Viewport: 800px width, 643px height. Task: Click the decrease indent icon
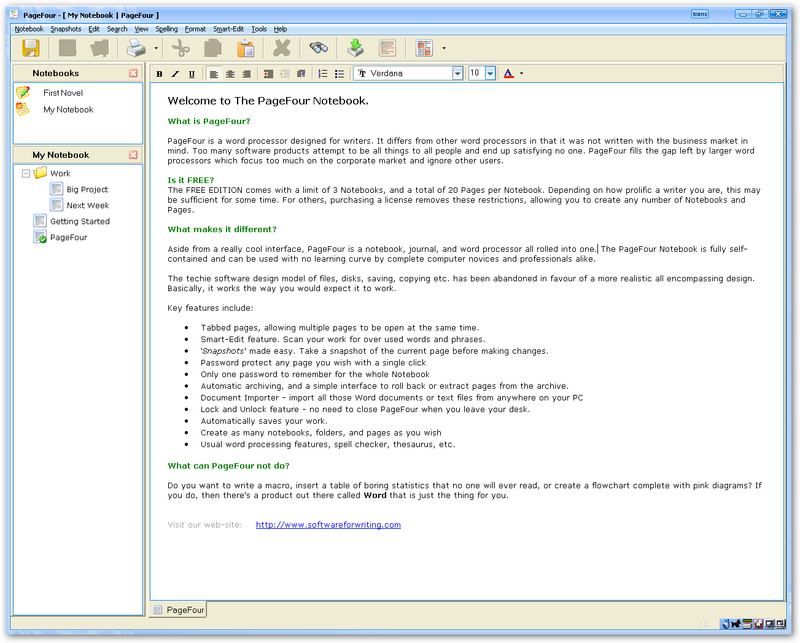pyautogui.click(x=285, y=74)
